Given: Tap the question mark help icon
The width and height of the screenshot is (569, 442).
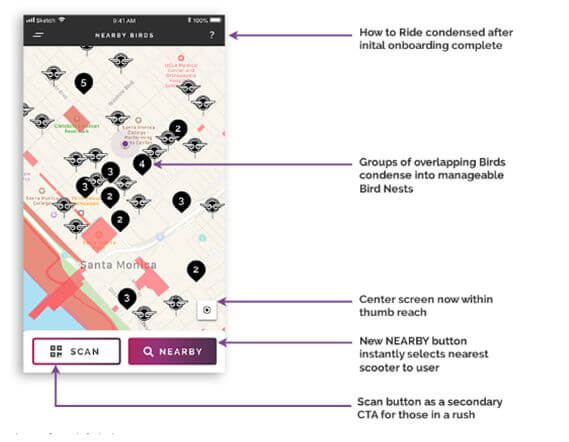Looking at the screenshot, I should click(212, 35).
